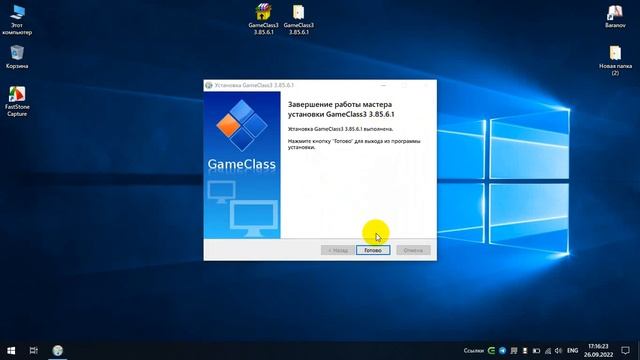This screenshot has width=640, height=360.
Task: Open the Windows Start menu
Action: click(x=11, y=351)
